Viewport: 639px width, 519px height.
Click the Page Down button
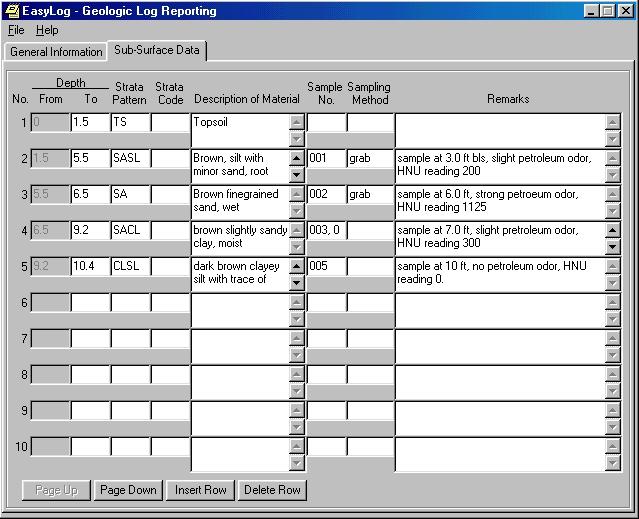128,490
